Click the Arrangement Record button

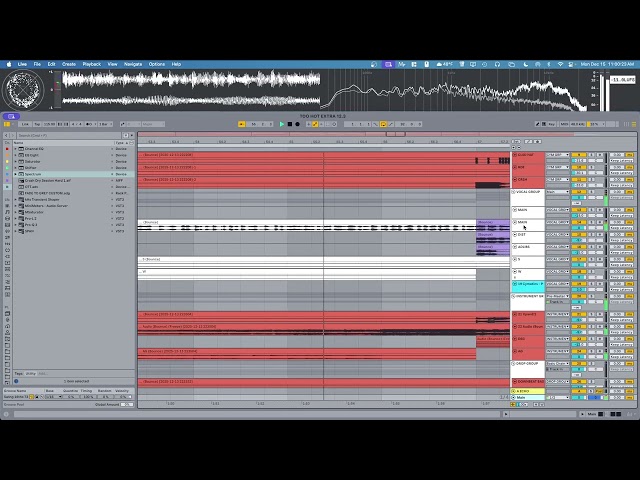coord(298,124)
